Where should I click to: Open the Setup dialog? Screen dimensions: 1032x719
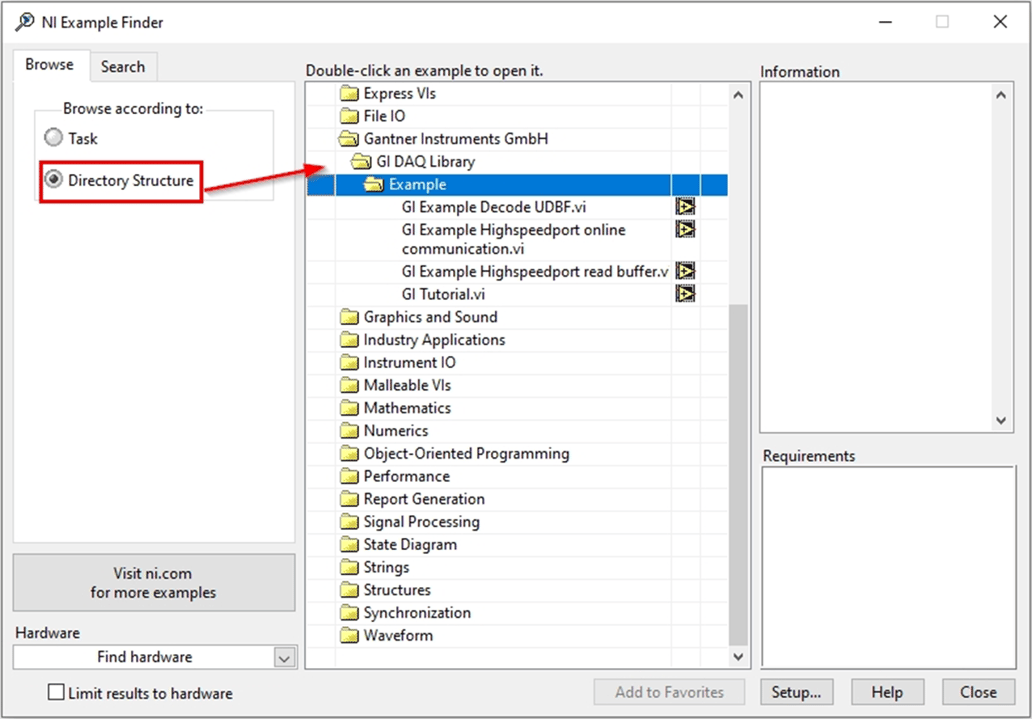(x=797, y=691)
